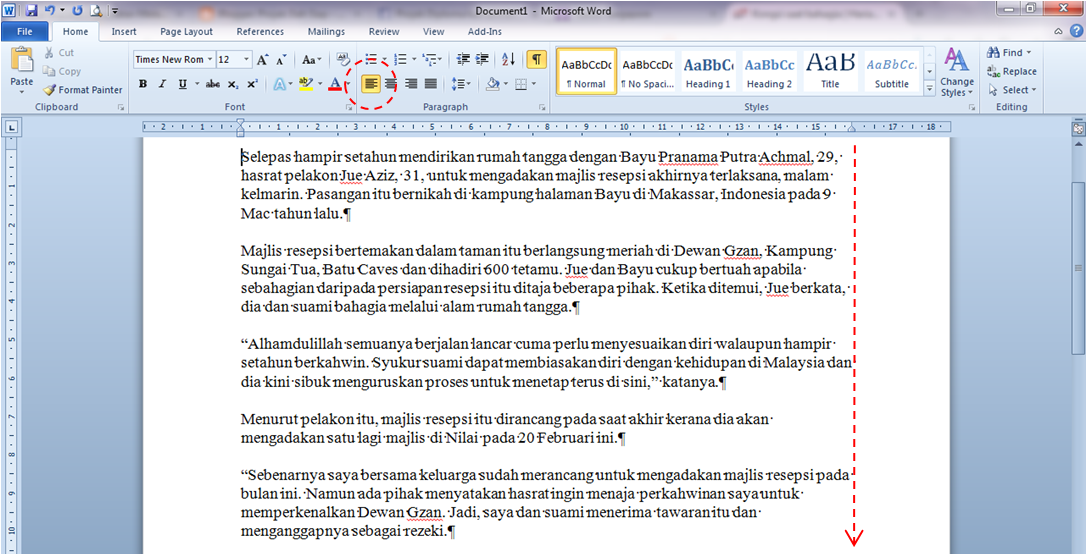Apply paragraph shading paint bucket
The image size is (1086, 554).
[492, 84]
